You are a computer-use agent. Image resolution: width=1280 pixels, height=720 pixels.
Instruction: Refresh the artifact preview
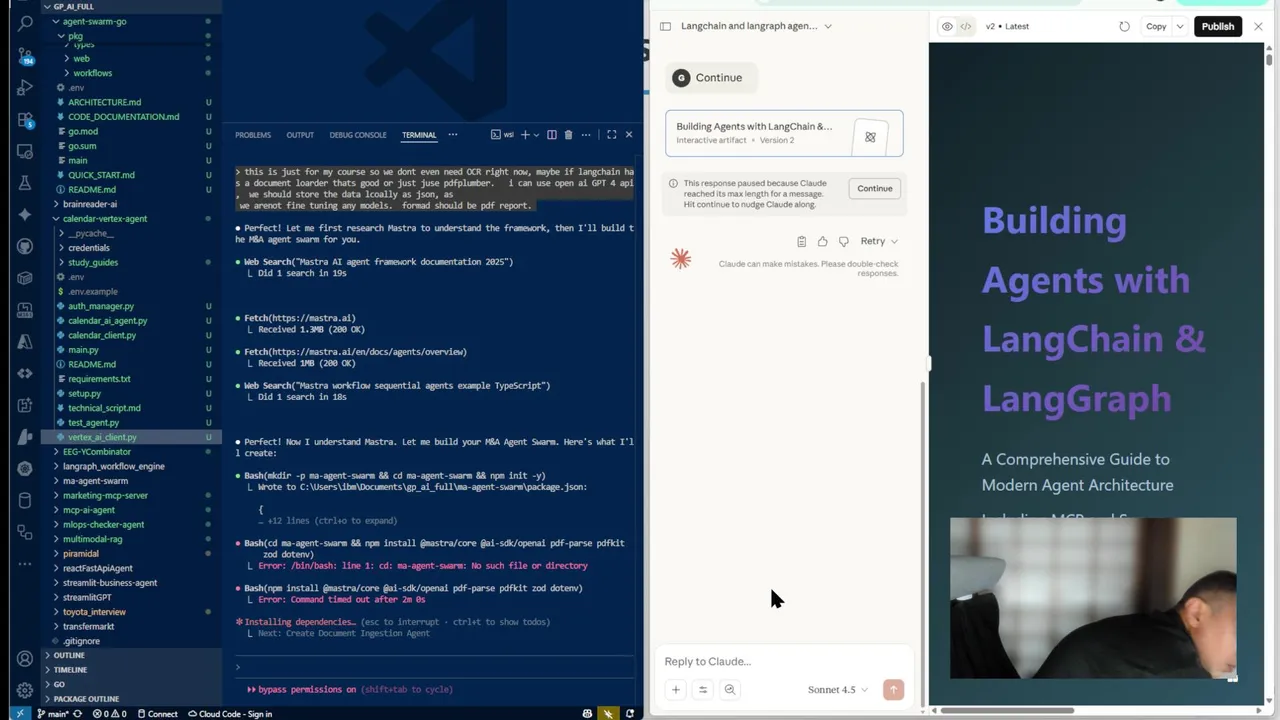point(1124,26)
